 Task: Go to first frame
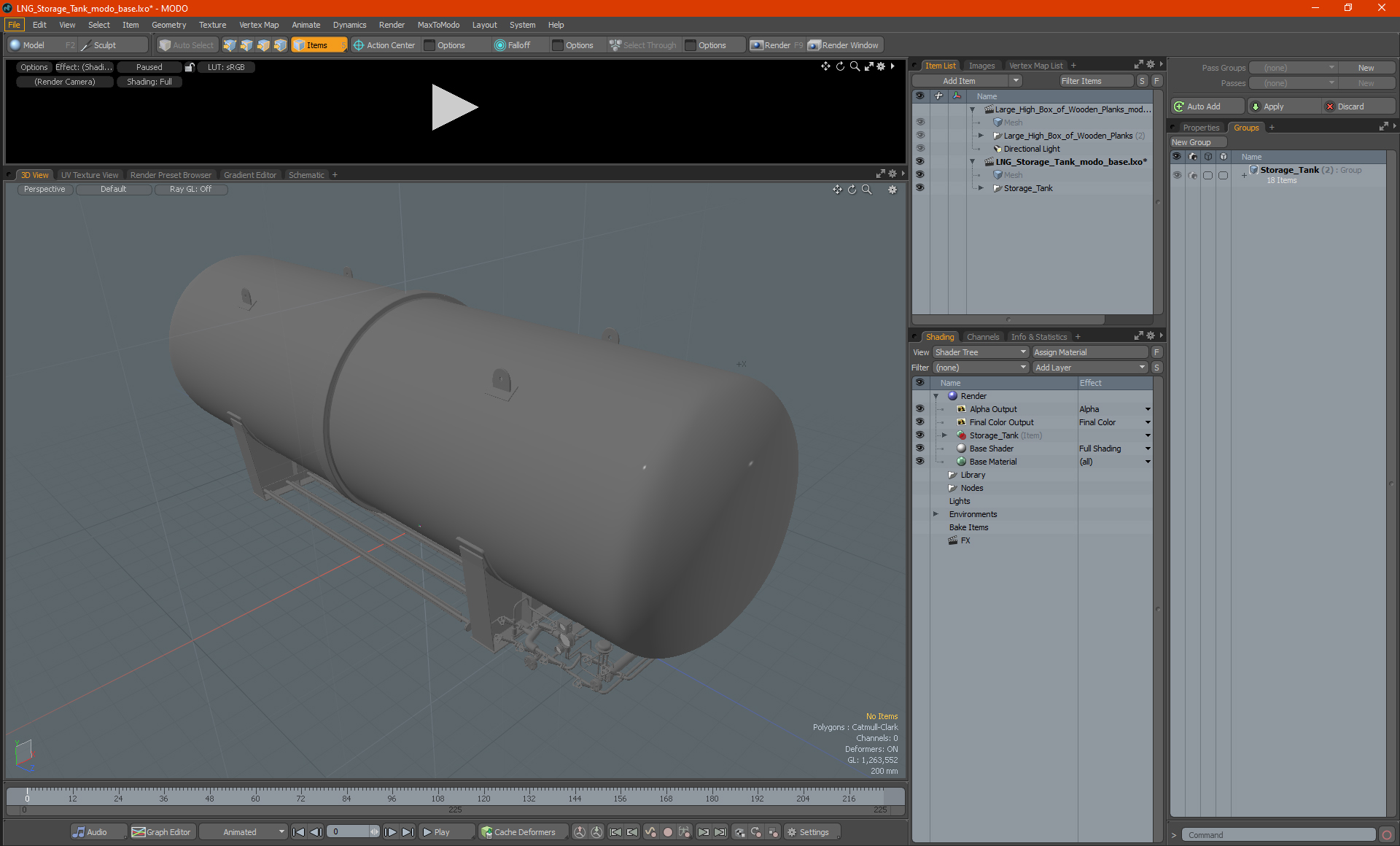[298, 832]
